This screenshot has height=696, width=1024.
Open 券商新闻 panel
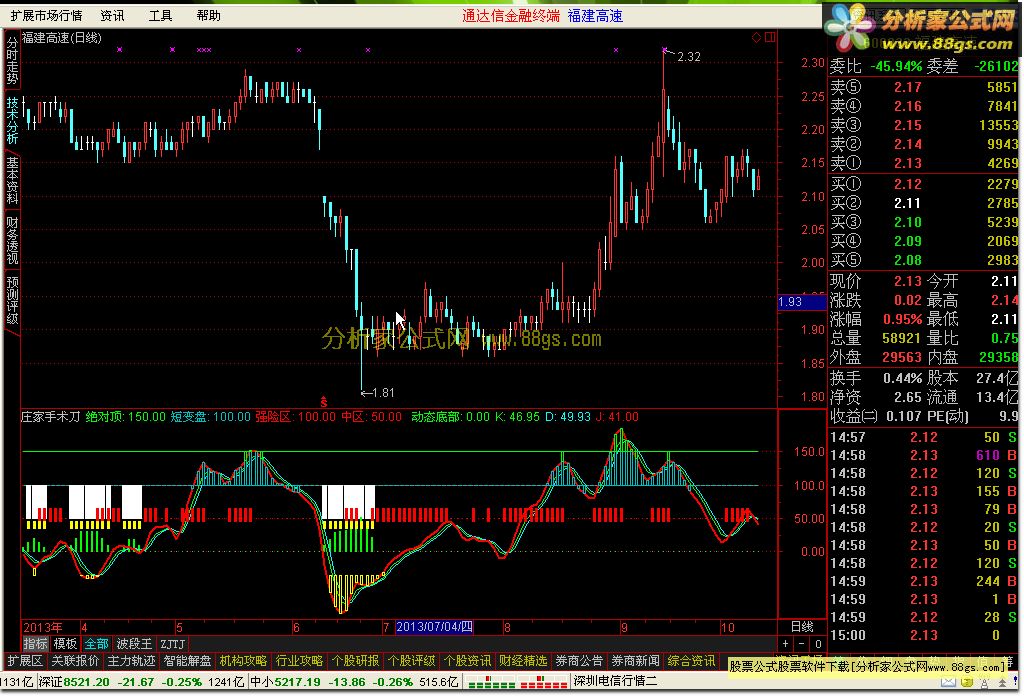tap(635, 661)
